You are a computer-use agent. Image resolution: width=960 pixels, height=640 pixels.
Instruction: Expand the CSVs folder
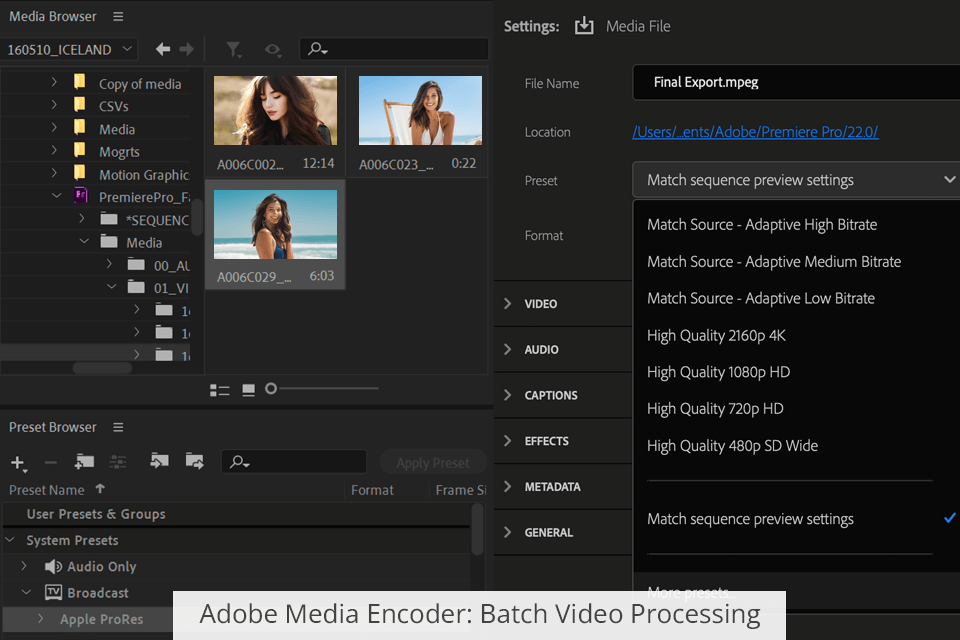coord(54,104)
